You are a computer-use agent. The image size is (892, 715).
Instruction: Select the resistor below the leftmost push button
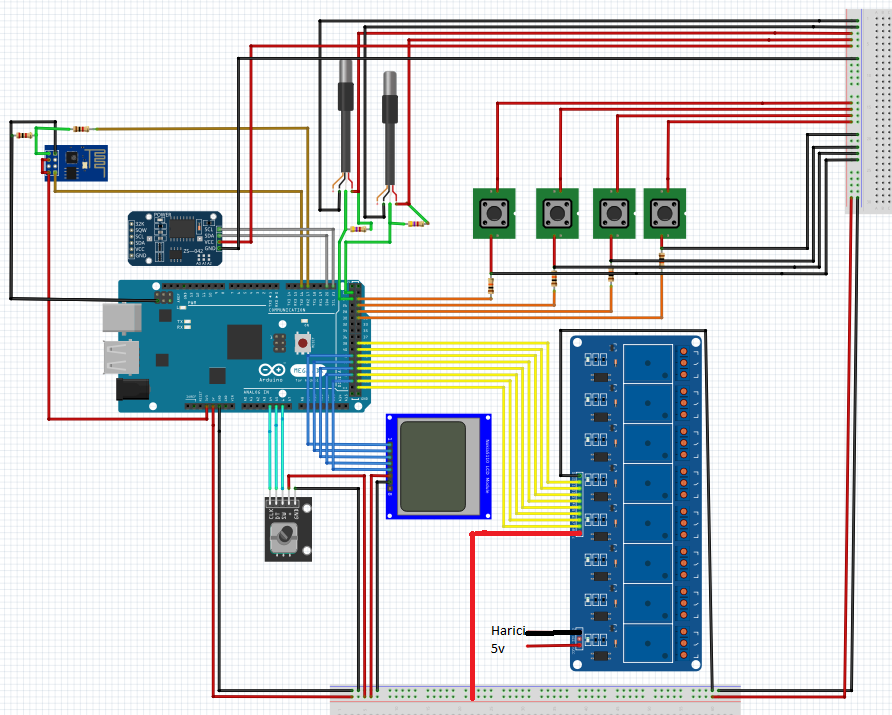tap(490, 286)
